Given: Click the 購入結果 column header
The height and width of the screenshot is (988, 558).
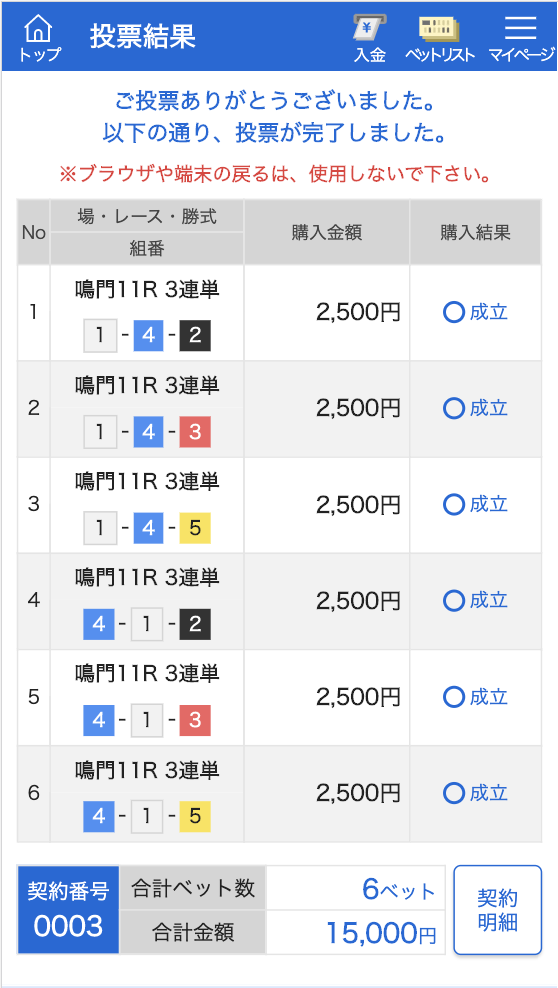Looking at the screenshot, I should pos(475,233).
